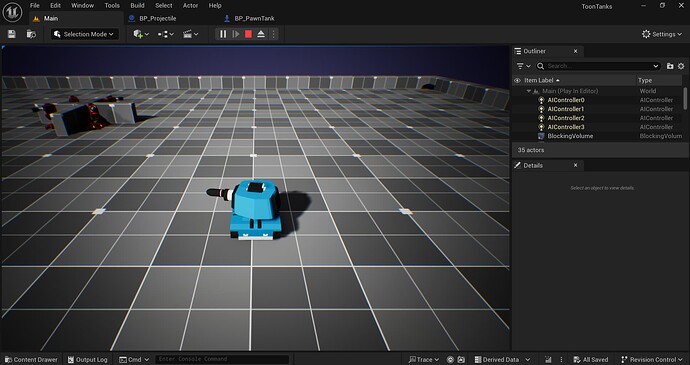The width and height of the screenshot is (690, 365).
Task: Eject from the player controller
Action: 261,34
